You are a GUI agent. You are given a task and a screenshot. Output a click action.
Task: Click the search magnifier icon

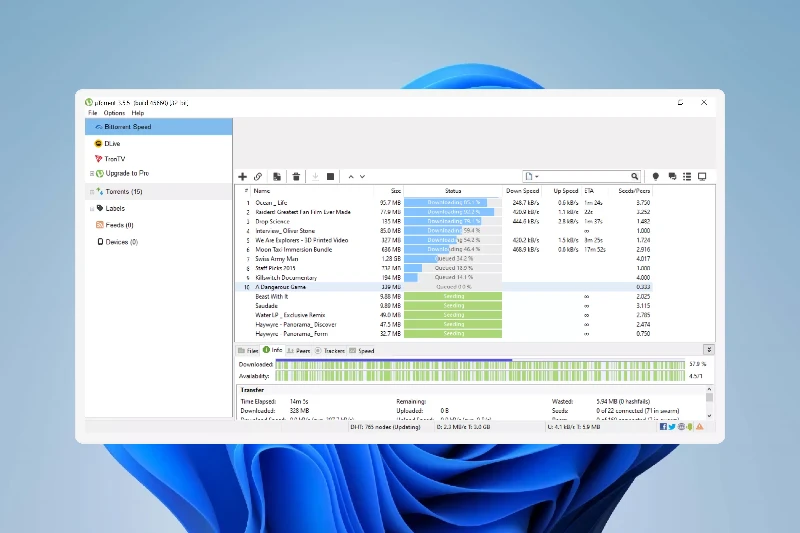[636, 177]
